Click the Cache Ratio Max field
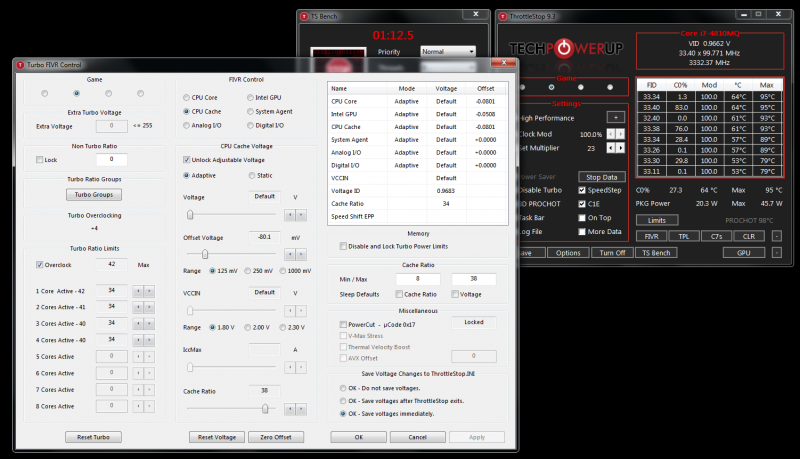Viewport: 800px width, 459px height. tap(473, 279)
